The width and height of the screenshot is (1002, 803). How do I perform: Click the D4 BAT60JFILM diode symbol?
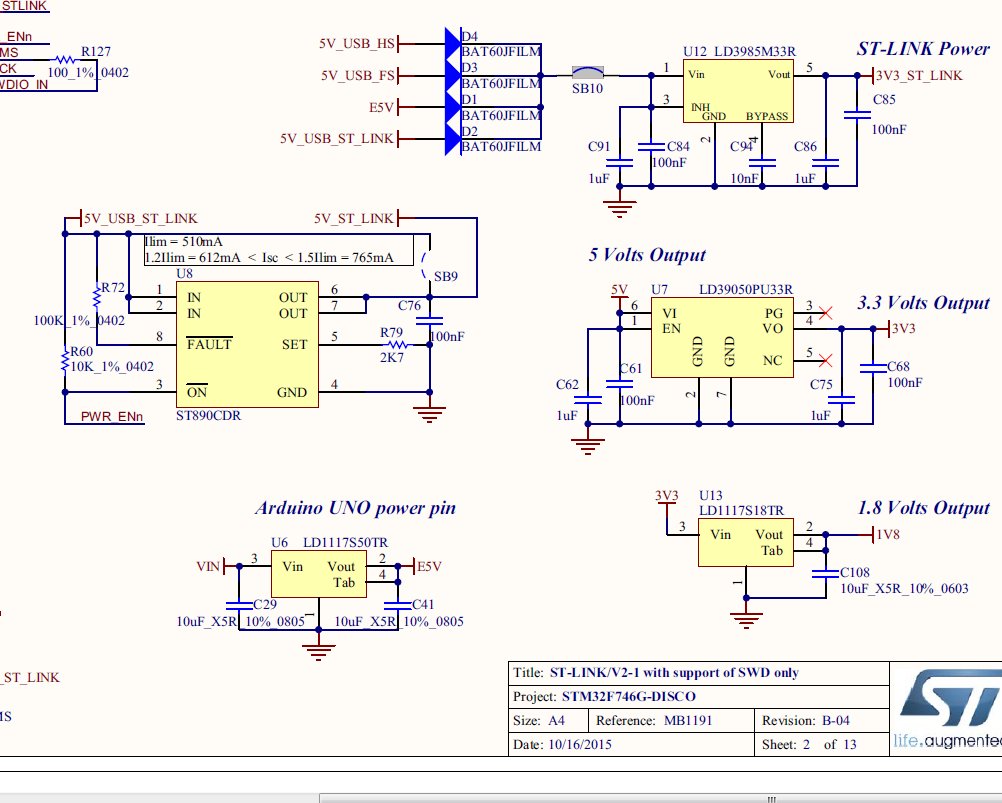point(451,43)
